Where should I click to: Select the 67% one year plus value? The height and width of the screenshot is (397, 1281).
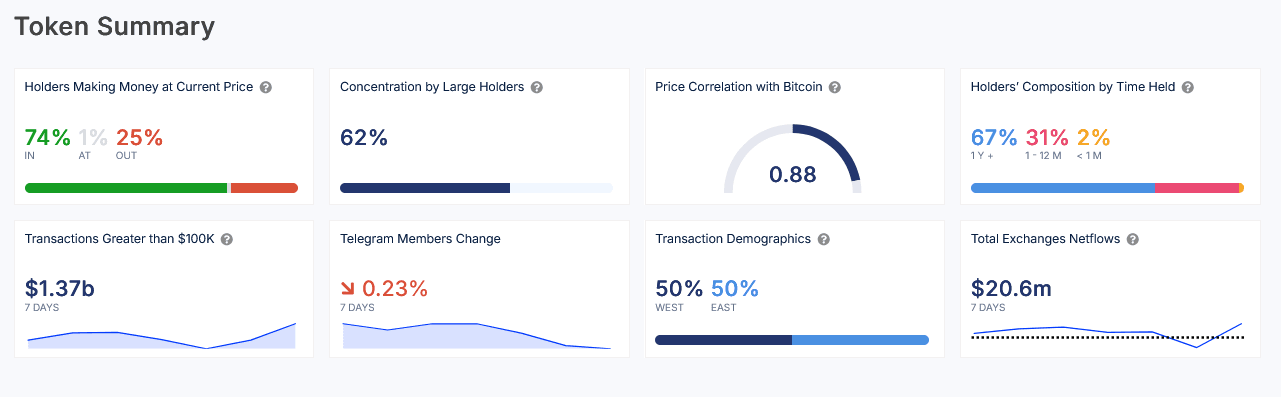[994, 137]
